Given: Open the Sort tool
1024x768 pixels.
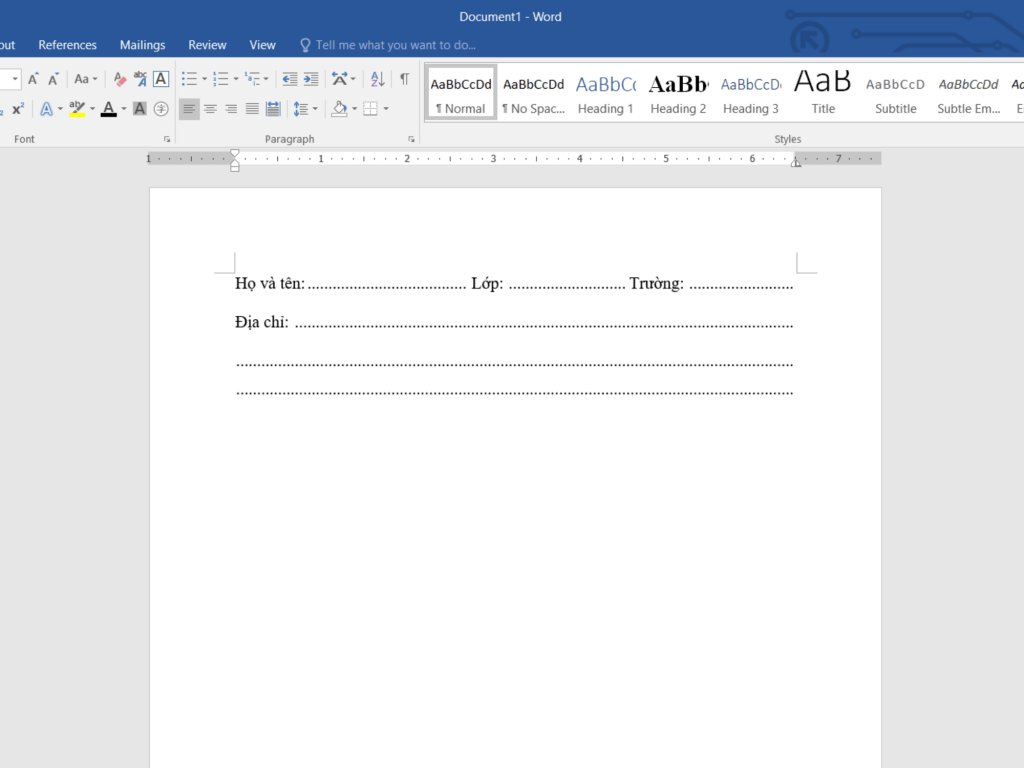Looking at the screenshot, I should 377,77.
